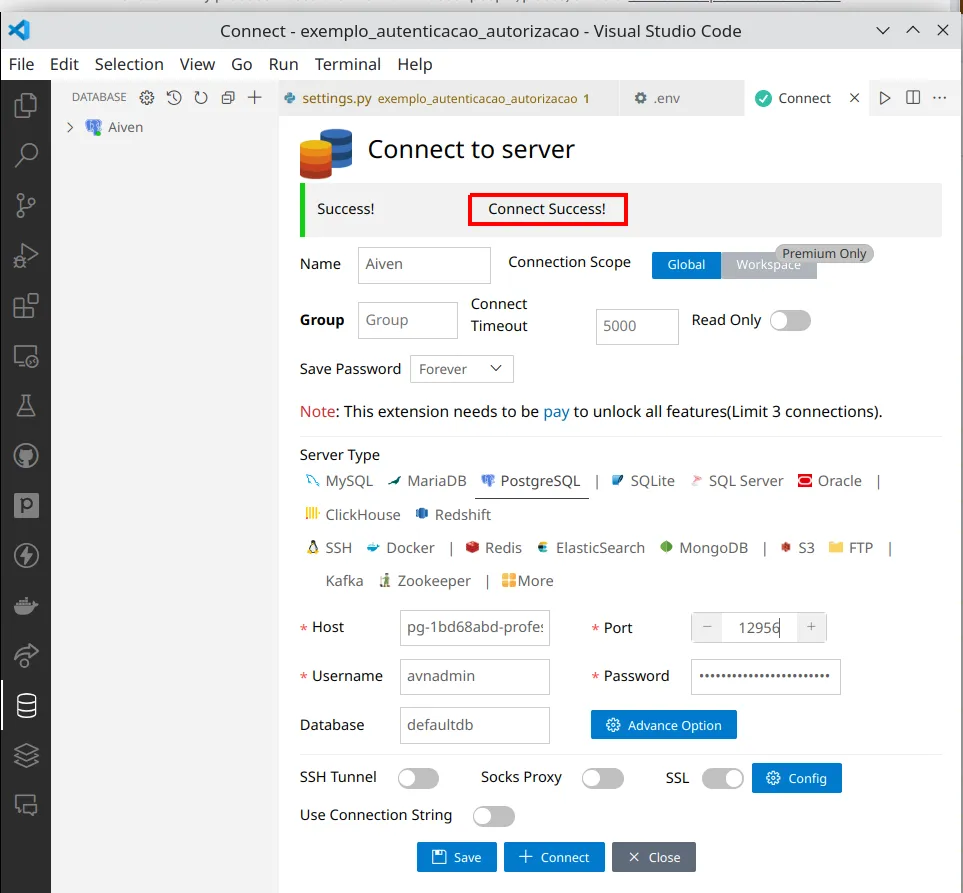
Task: Open the chat view icon
Action: [26, 805]
